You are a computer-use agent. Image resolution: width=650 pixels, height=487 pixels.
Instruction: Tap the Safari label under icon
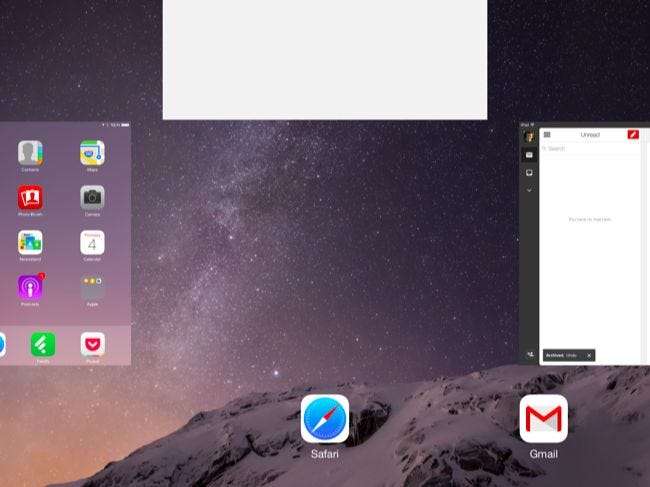(x=325, y=454)
